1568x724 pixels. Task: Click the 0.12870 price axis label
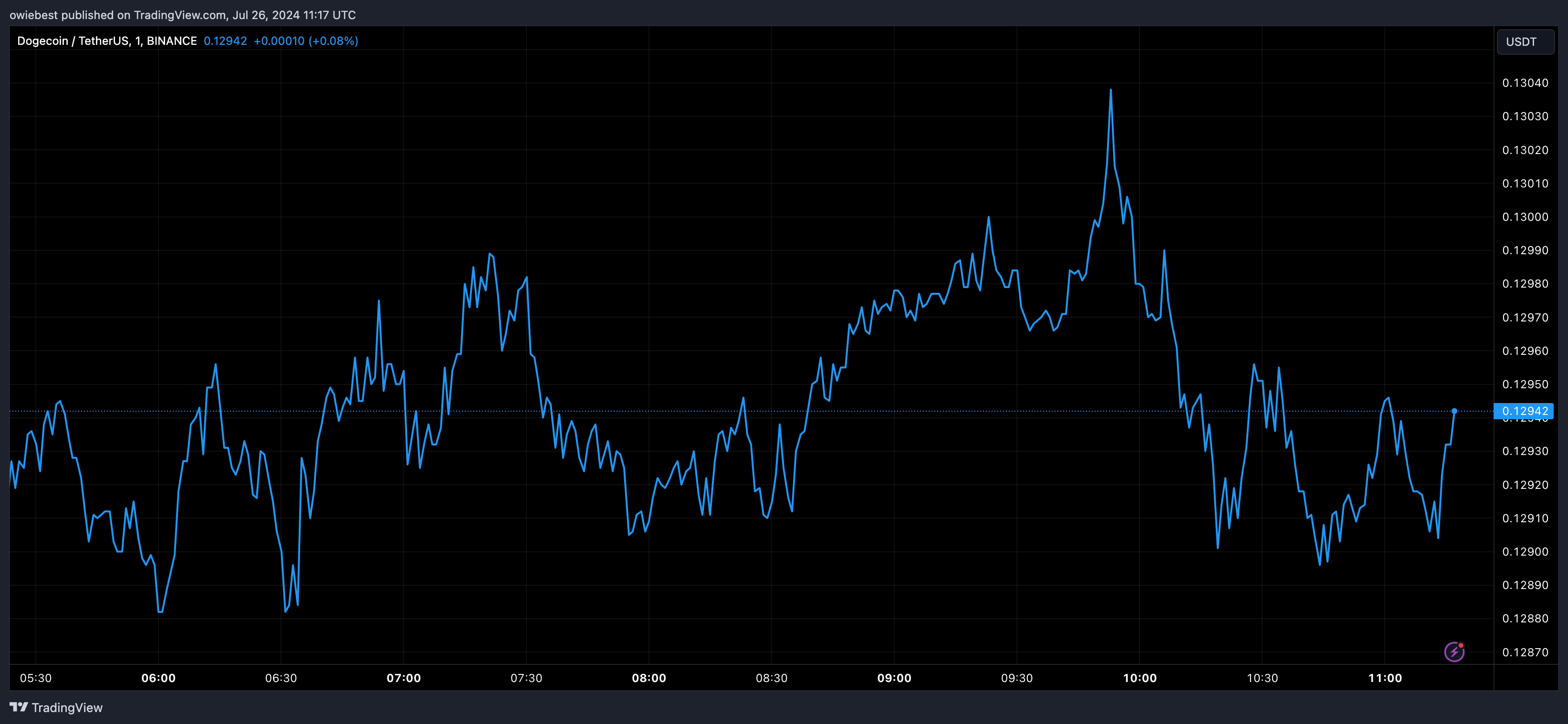[x=1526, y=652]
